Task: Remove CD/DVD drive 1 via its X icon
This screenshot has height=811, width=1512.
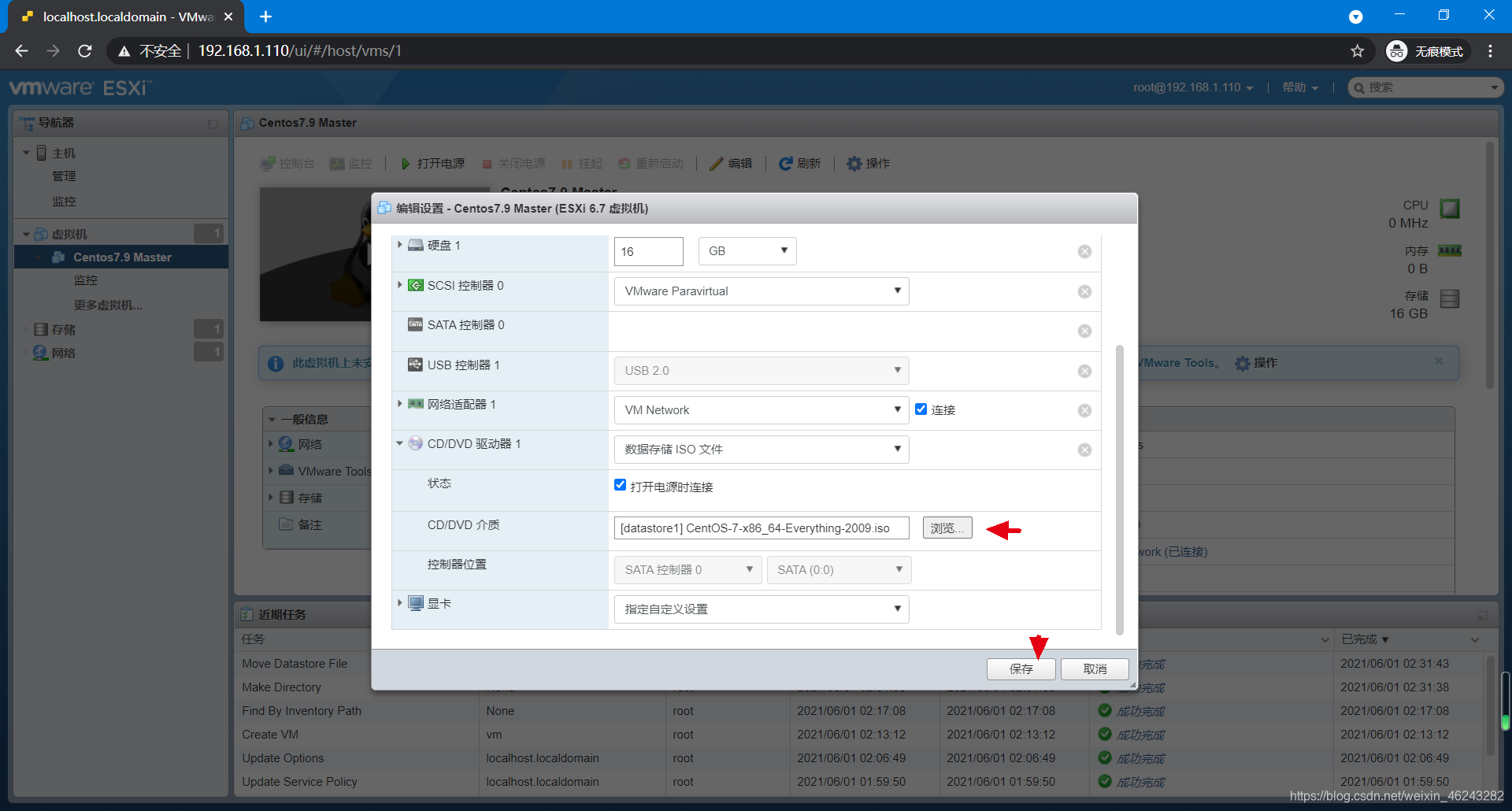Action: point(1084,450)
